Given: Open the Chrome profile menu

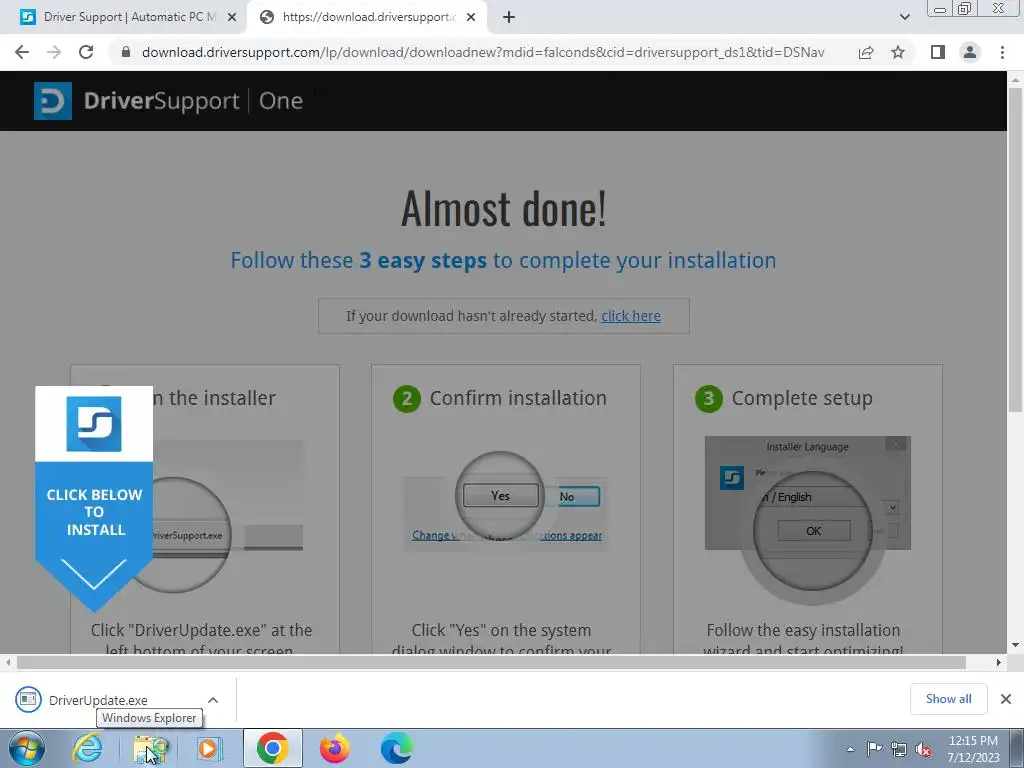Looking at the screenshot, I should [x=970, y=52].
